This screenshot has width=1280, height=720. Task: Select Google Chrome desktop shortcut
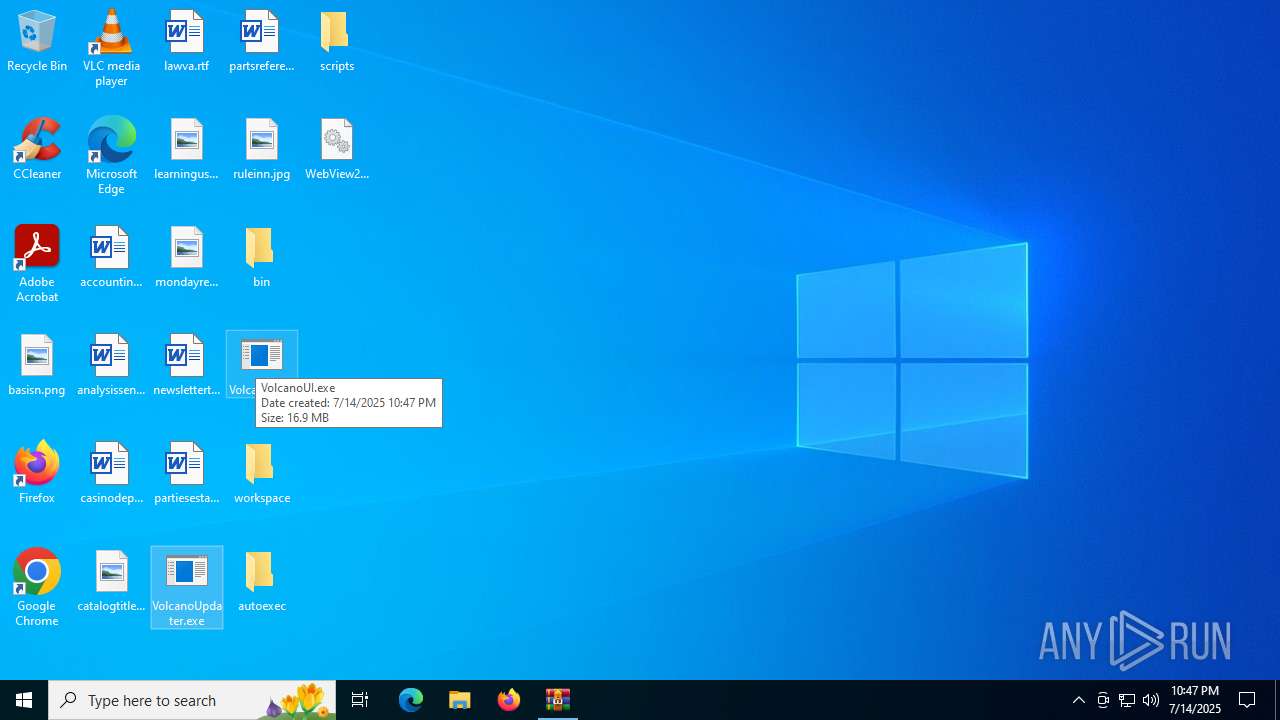tap(37, 588)
